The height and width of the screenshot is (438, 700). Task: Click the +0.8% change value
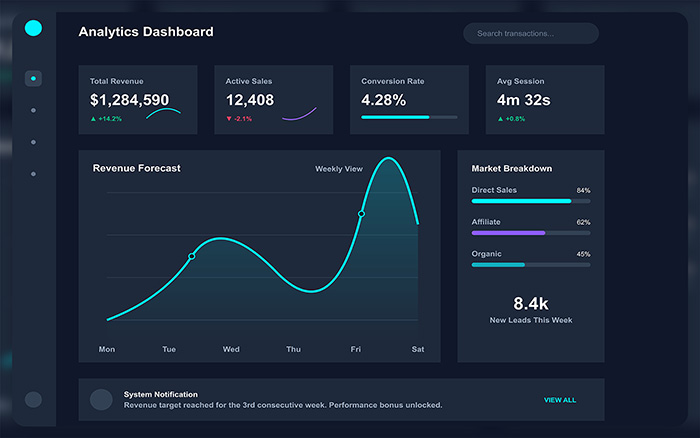pos(515,119)
